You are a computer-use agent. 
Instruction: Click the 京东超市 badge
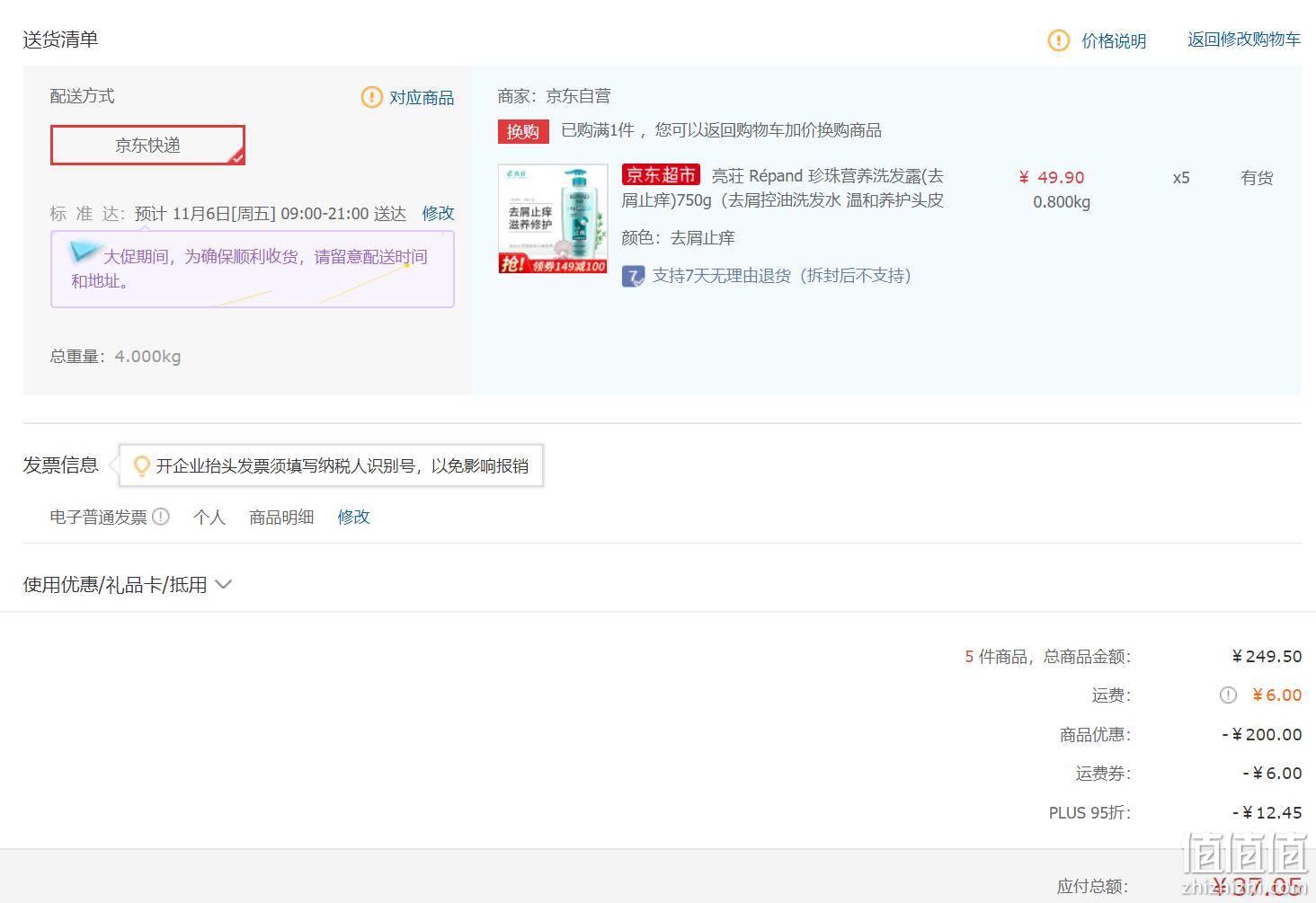661,174
